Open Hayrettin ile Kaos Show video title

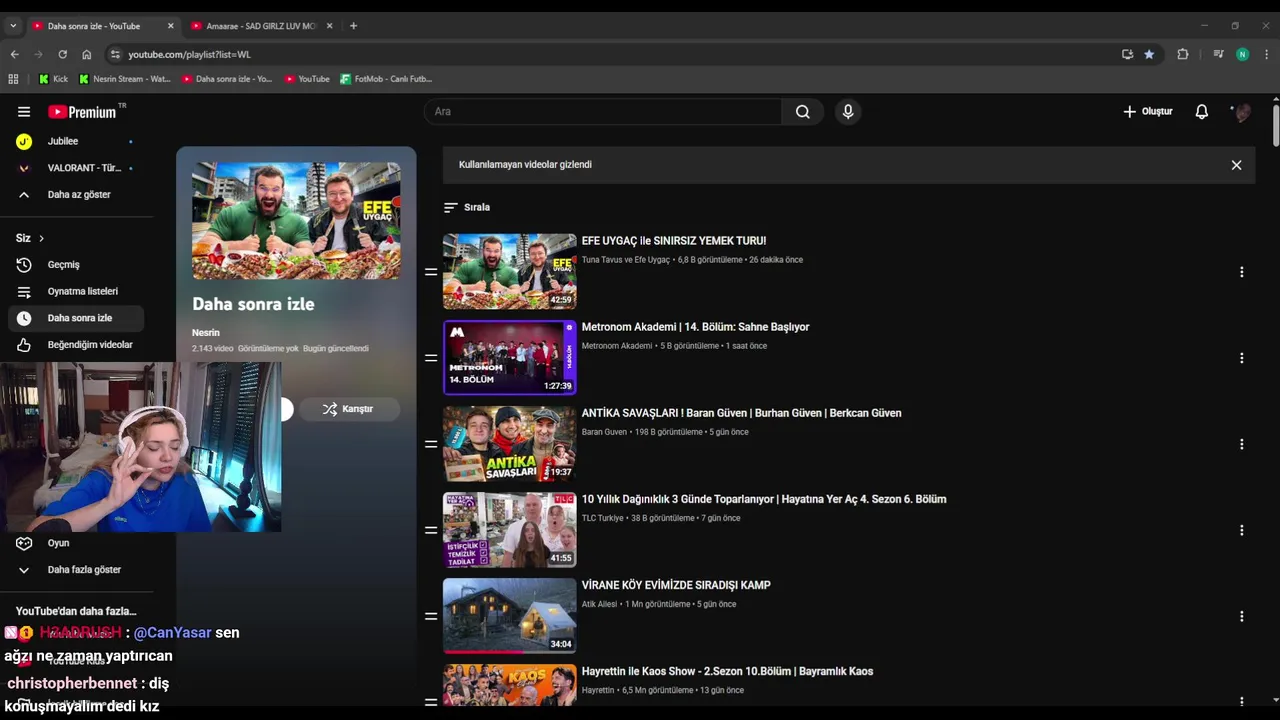(727, 671)
